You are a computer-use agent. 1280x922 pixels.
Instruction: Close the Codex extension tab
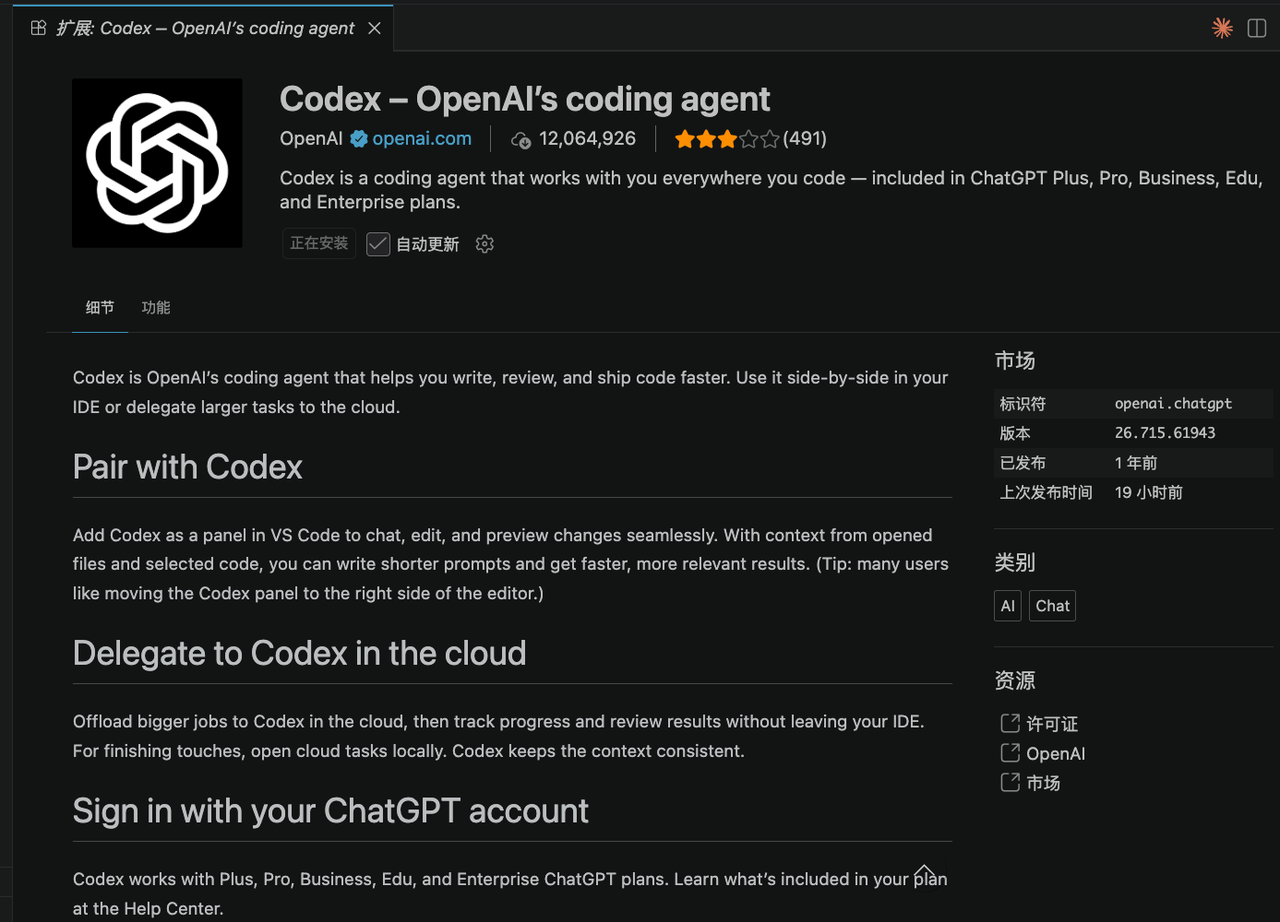pos(374,28)
